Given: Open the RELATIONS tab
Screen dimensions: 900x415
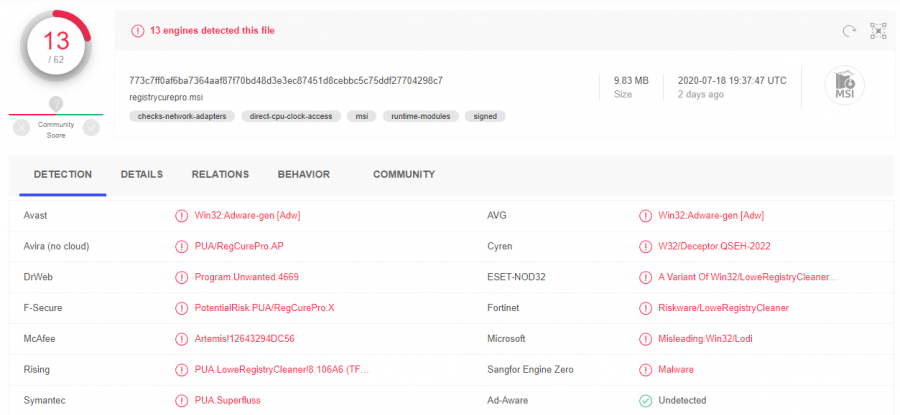Looking at the screenshot, I should pyautogui.click(x=220, y=174).
